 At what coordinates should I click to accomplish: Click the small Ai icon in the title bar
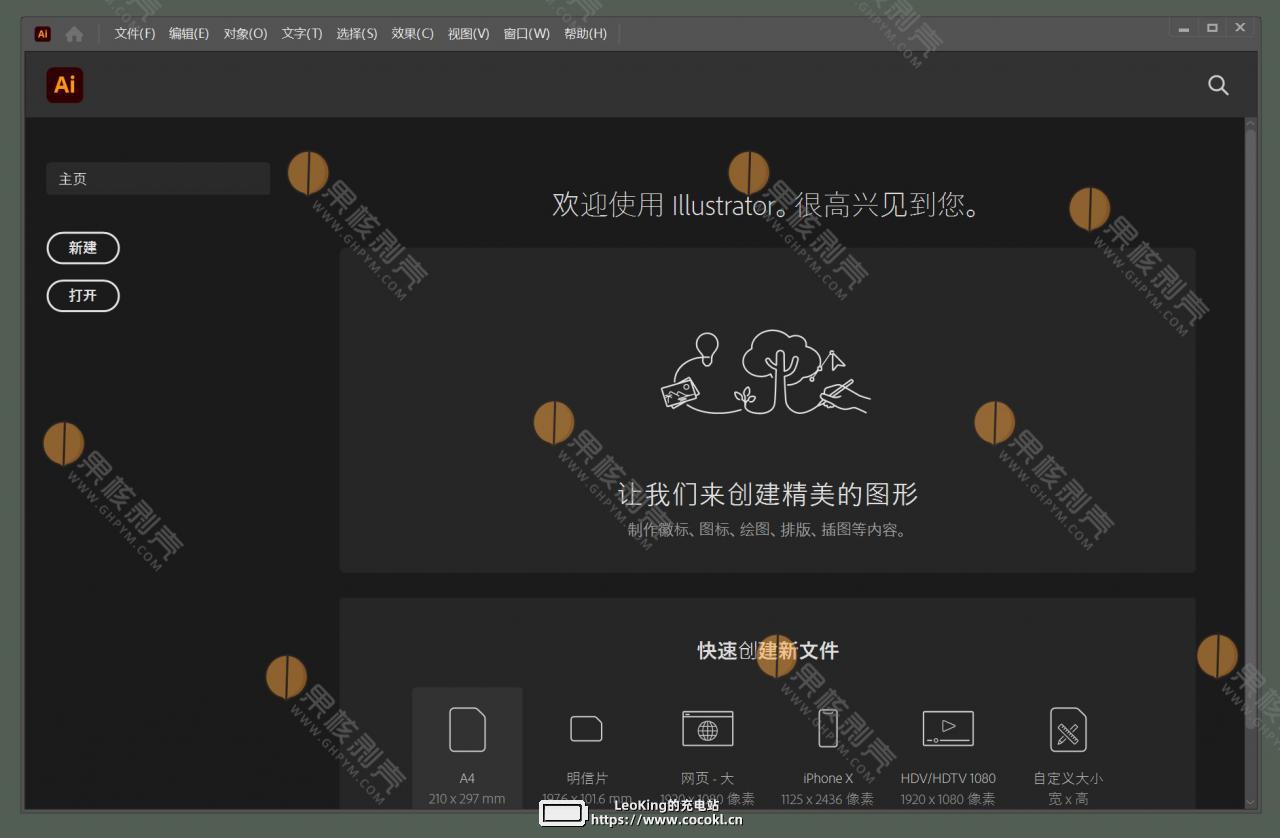pyautogui.click(x=42, y=33)
